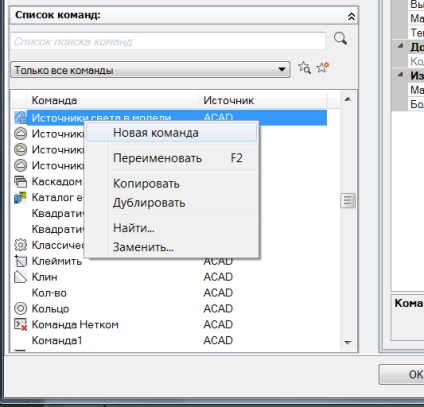The height and width of the screenshot is (407, 424).
Task: Collapse the Из section in properties panel
Action: point(400,75)
